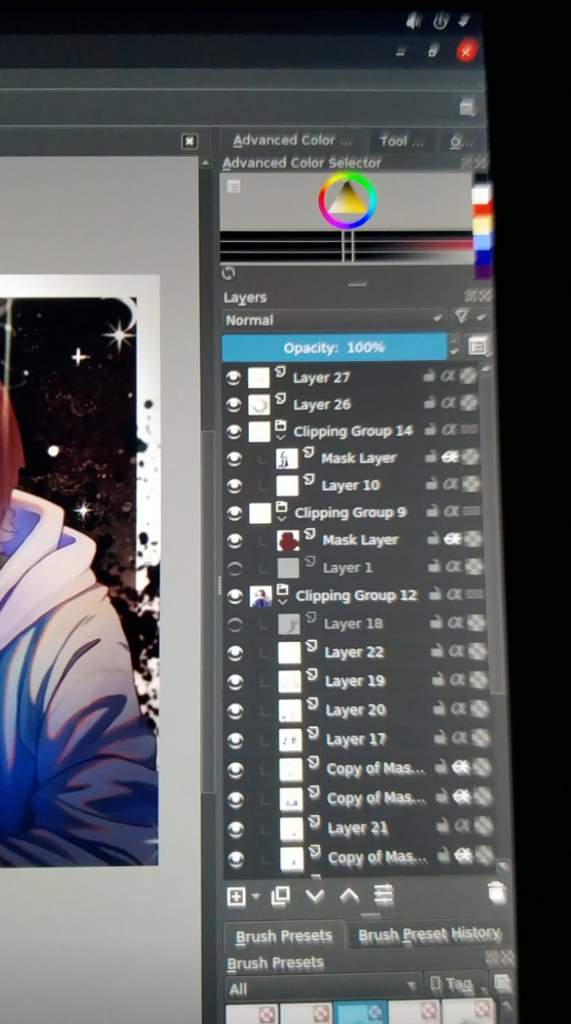Toggle the alpha lock on Layer 27
This screenshot has height=1024, width=571.
click(448, 376)
